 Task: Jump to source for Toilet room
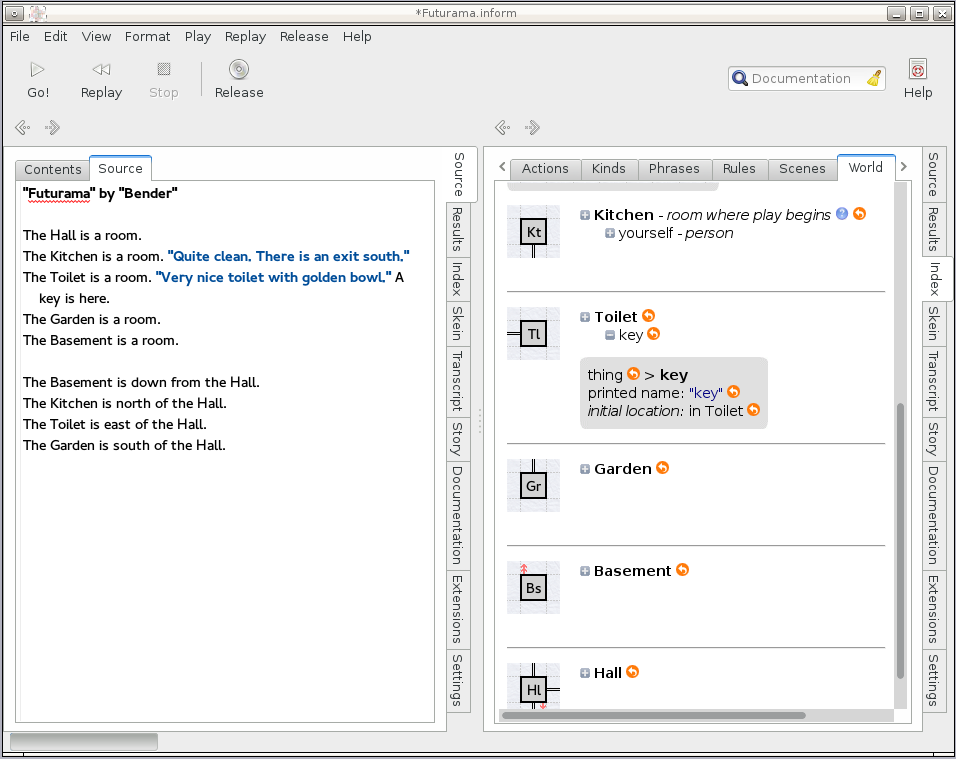click(649, 316)
